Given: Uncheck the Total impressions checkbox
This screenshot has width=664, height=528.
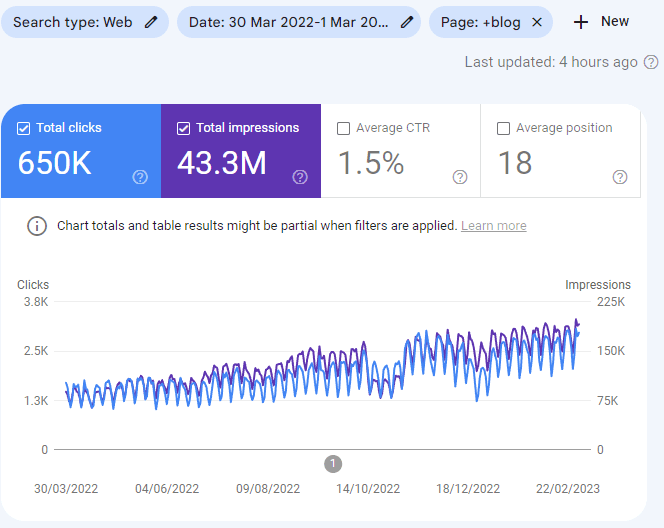Looking at the screenshot, I should point(184,128).
